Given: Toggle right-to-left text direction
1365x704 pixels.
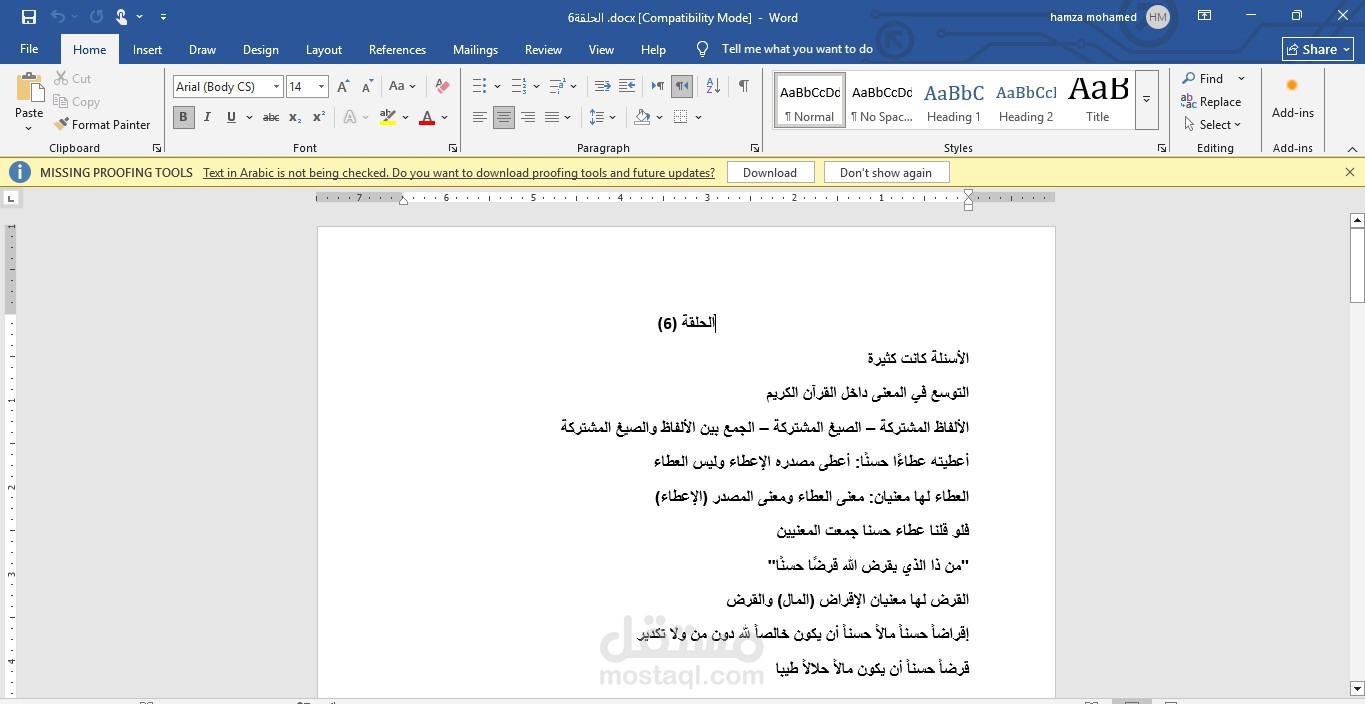Looking at the screenshot, I should (682, 87).
